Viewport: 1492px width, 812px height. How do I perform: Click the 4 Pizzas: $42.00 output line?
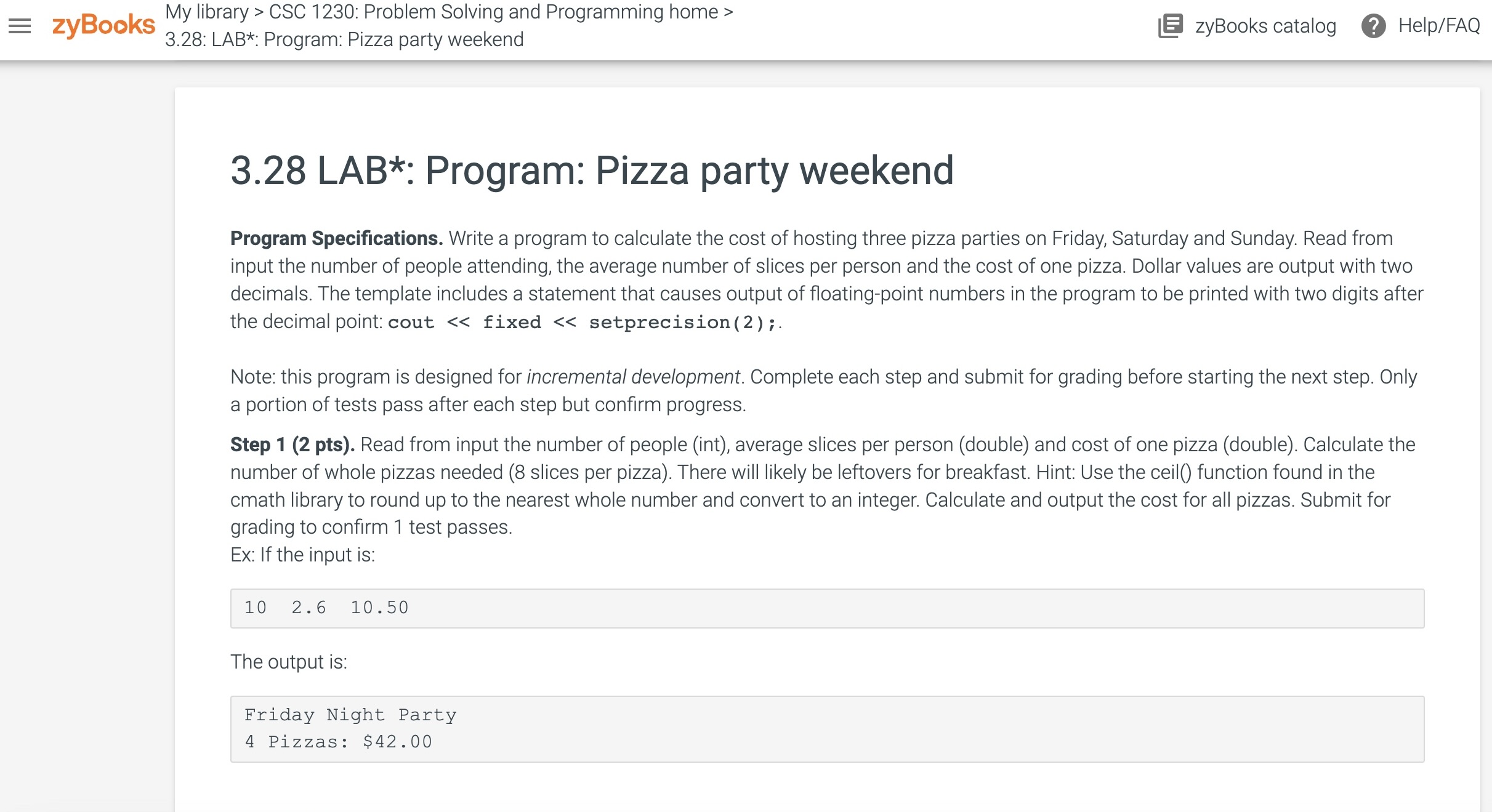[338, 741]
